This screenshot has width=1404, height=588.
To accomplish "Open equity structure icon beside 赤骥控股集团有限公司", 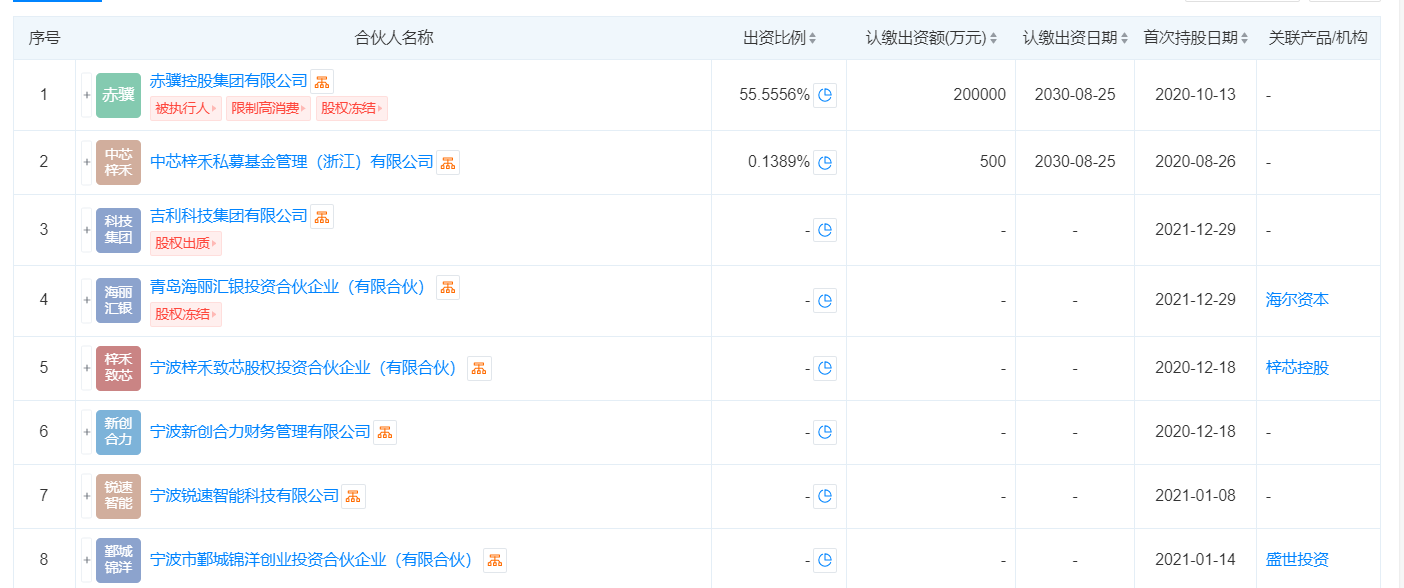I will [x=322, y=82].
